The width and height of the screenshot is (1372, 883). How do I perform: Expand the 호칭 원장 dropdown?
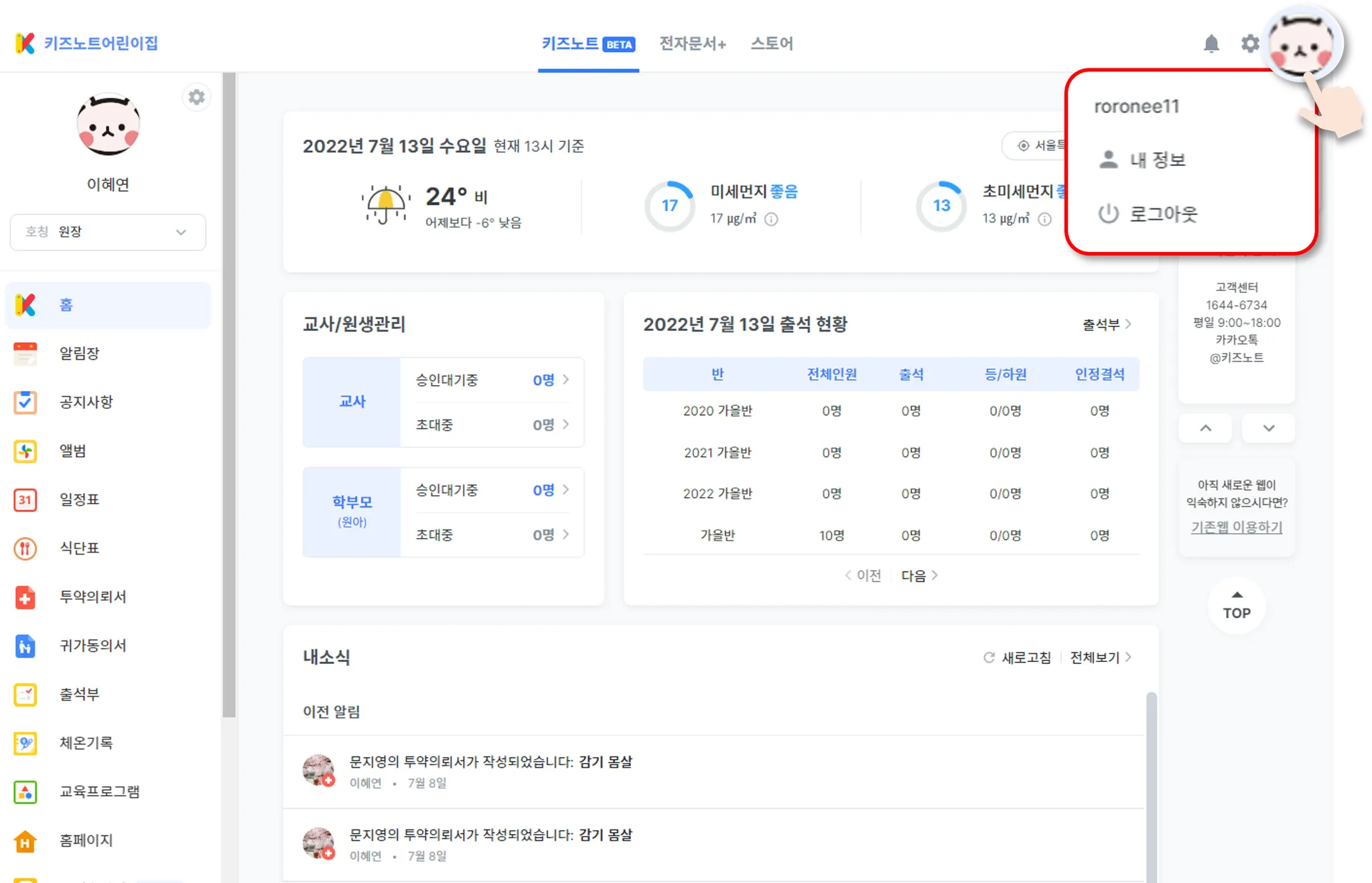pyautogui.click(x=107, y=232)
